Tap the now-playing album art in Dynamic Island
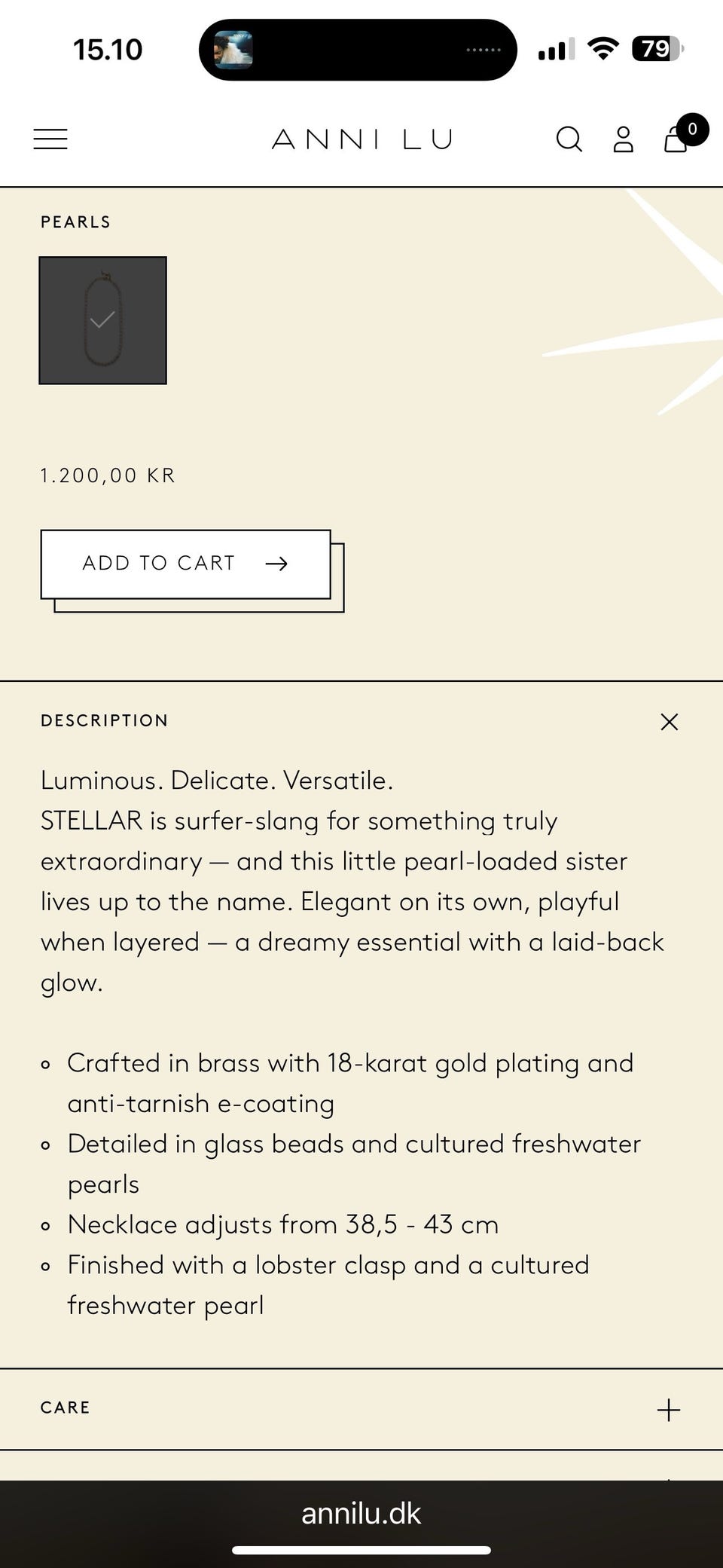This screenshot has height=1568, width=723. pos(233,50)
